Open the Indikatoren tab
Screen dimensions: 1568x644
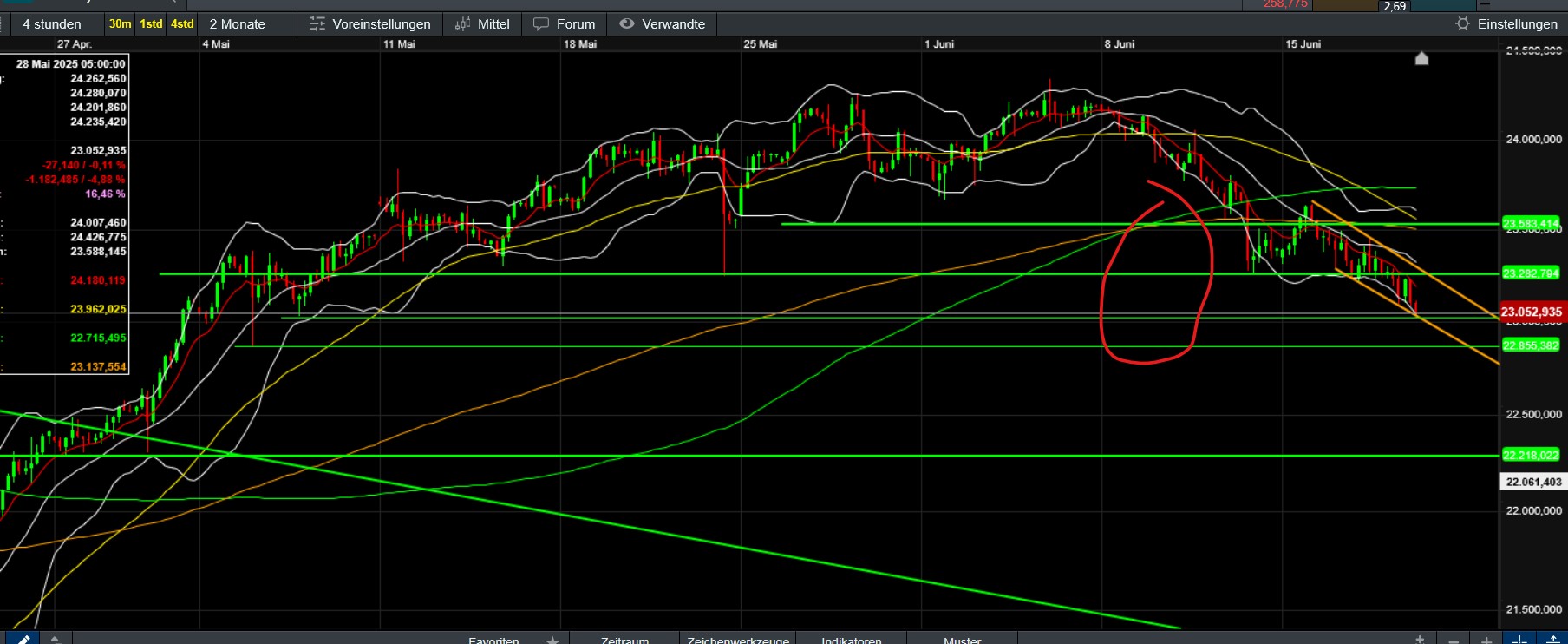point(852,640)
